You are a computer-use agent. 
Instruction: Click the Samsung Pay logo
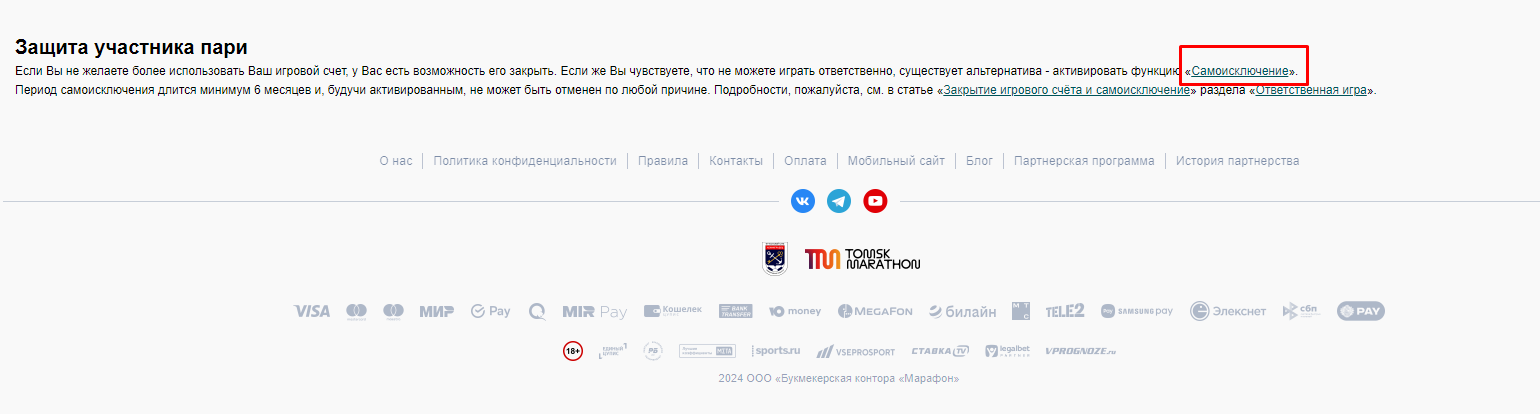[1137, 311]
